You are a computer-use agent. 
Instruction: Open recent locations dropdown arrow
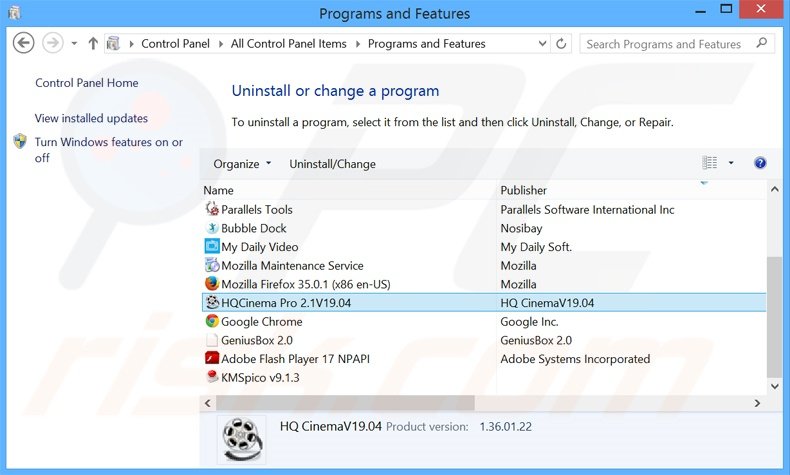click(74, 44)
